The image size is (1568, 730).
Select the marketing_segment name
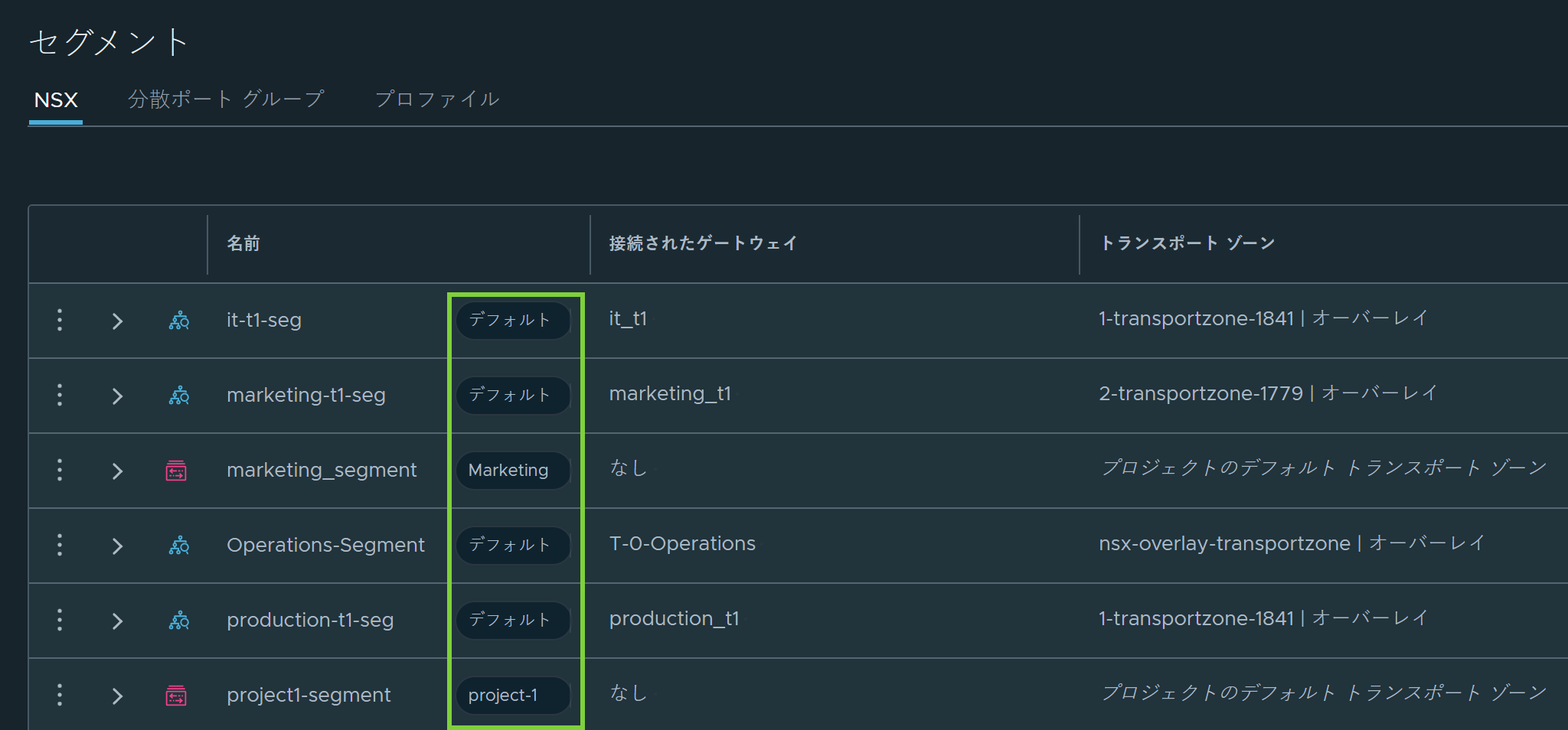pos(322,470)
